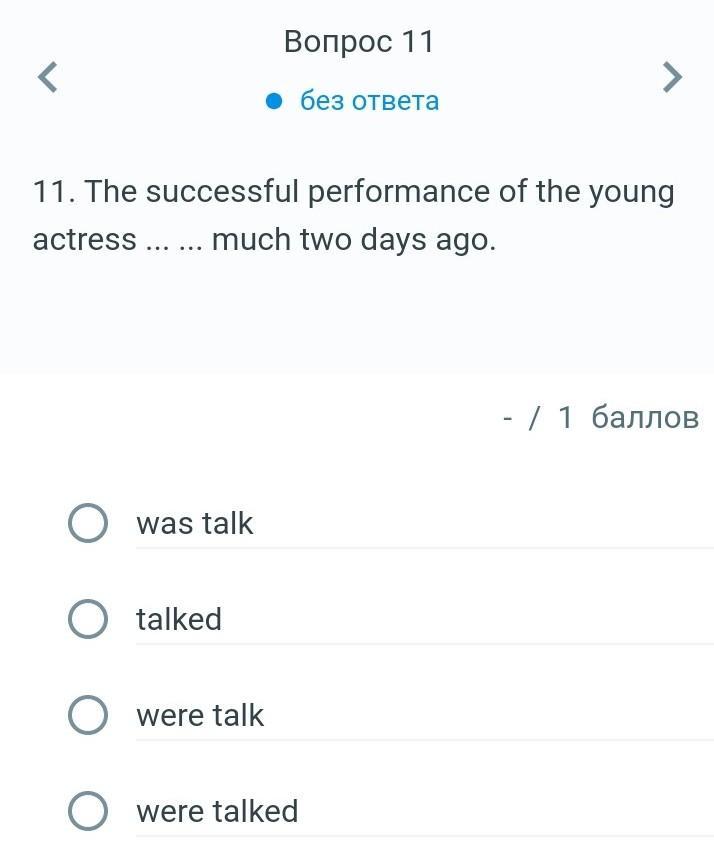The height and width of the screenshot is (847, 714).
Task: Pick the "were talked" radio button
Action: 88,811
